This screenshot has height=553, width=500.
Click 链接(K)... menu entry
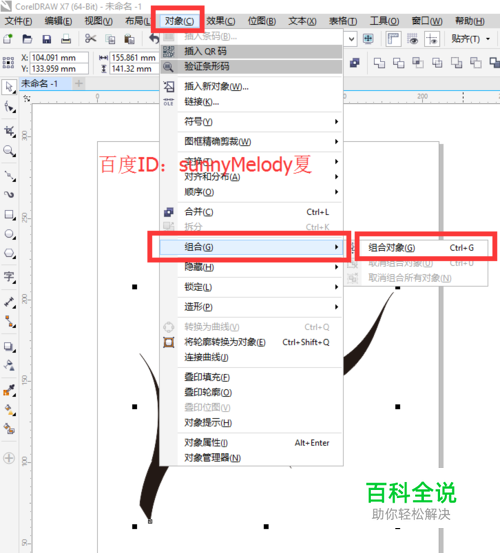(x=252, y=102)
